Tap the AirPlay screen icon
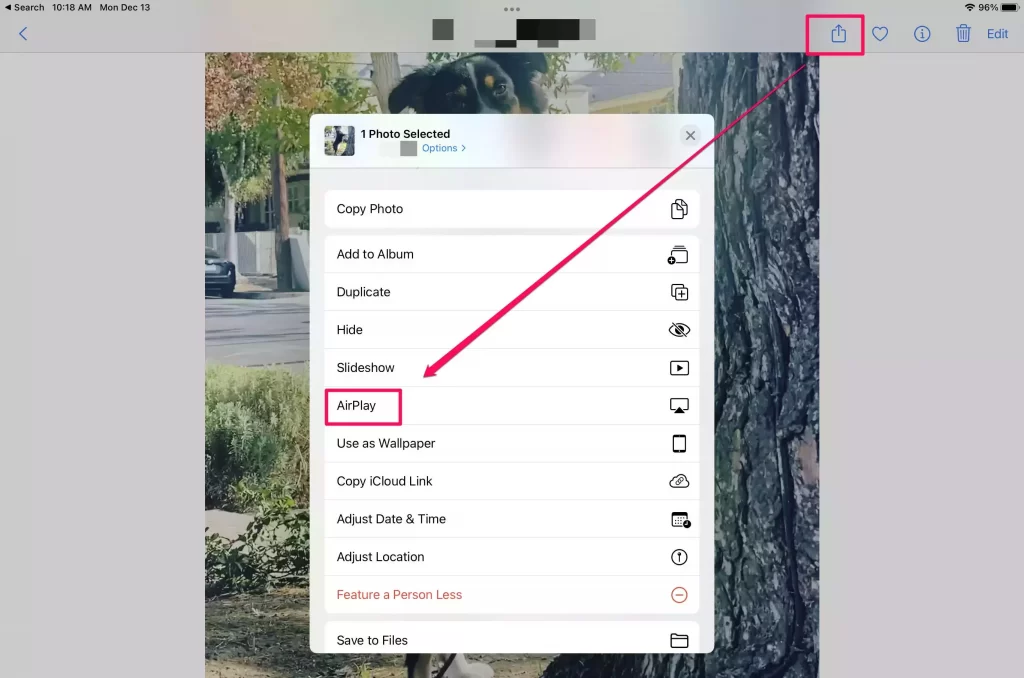Viewport: 1024px width, 678px height. pos(679,406)
